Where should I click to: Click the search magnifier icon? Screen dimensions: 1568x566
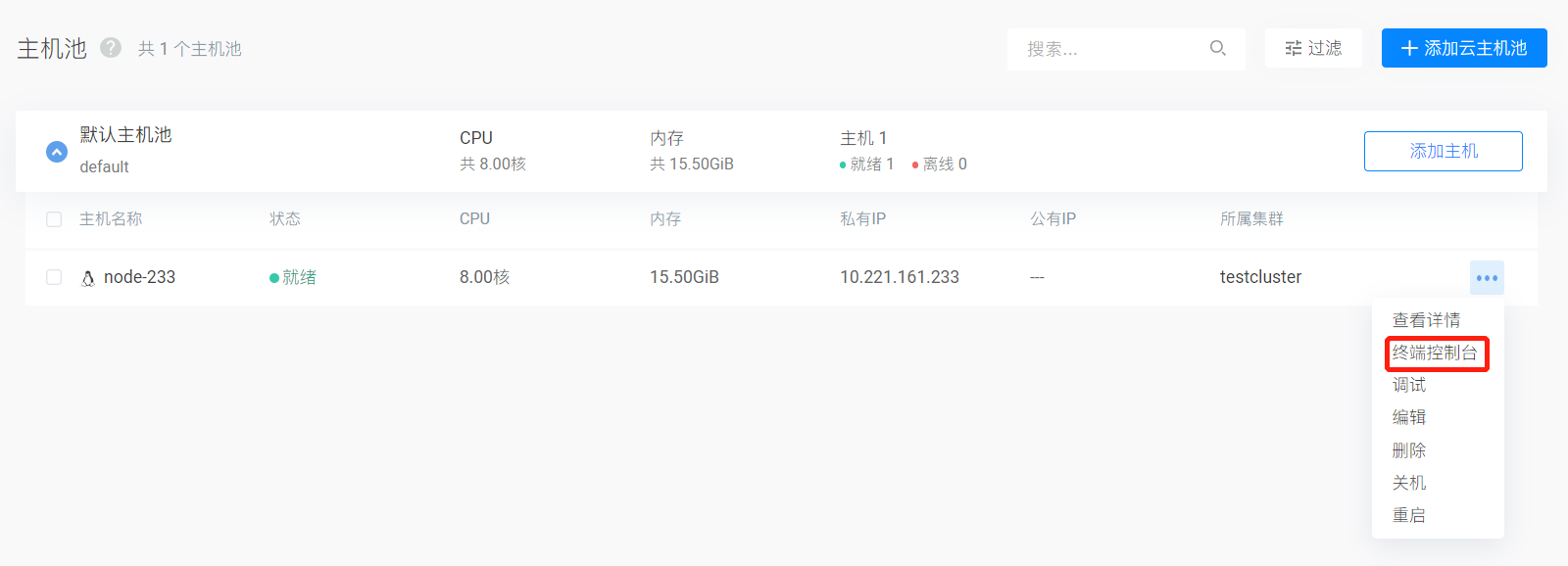[x=1218, y=48]
